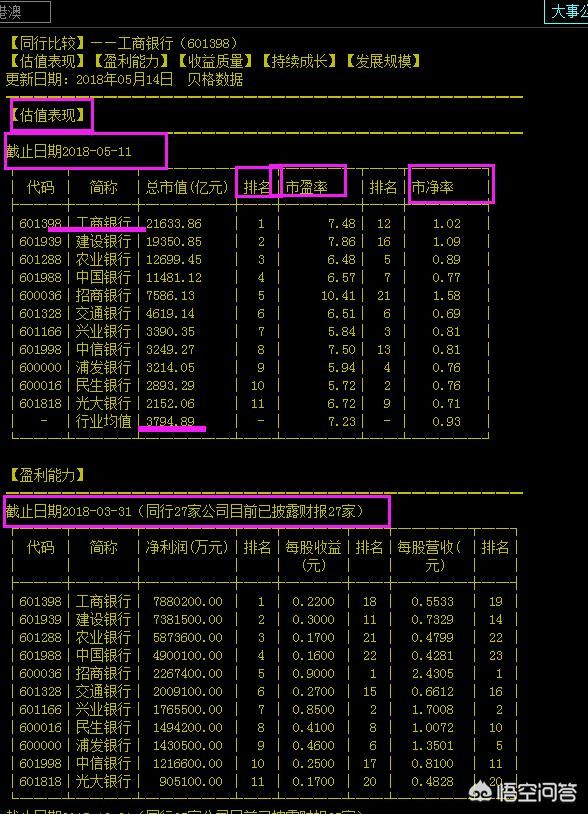Click the 总市值(亿元) column header

(x=187, y=187)
